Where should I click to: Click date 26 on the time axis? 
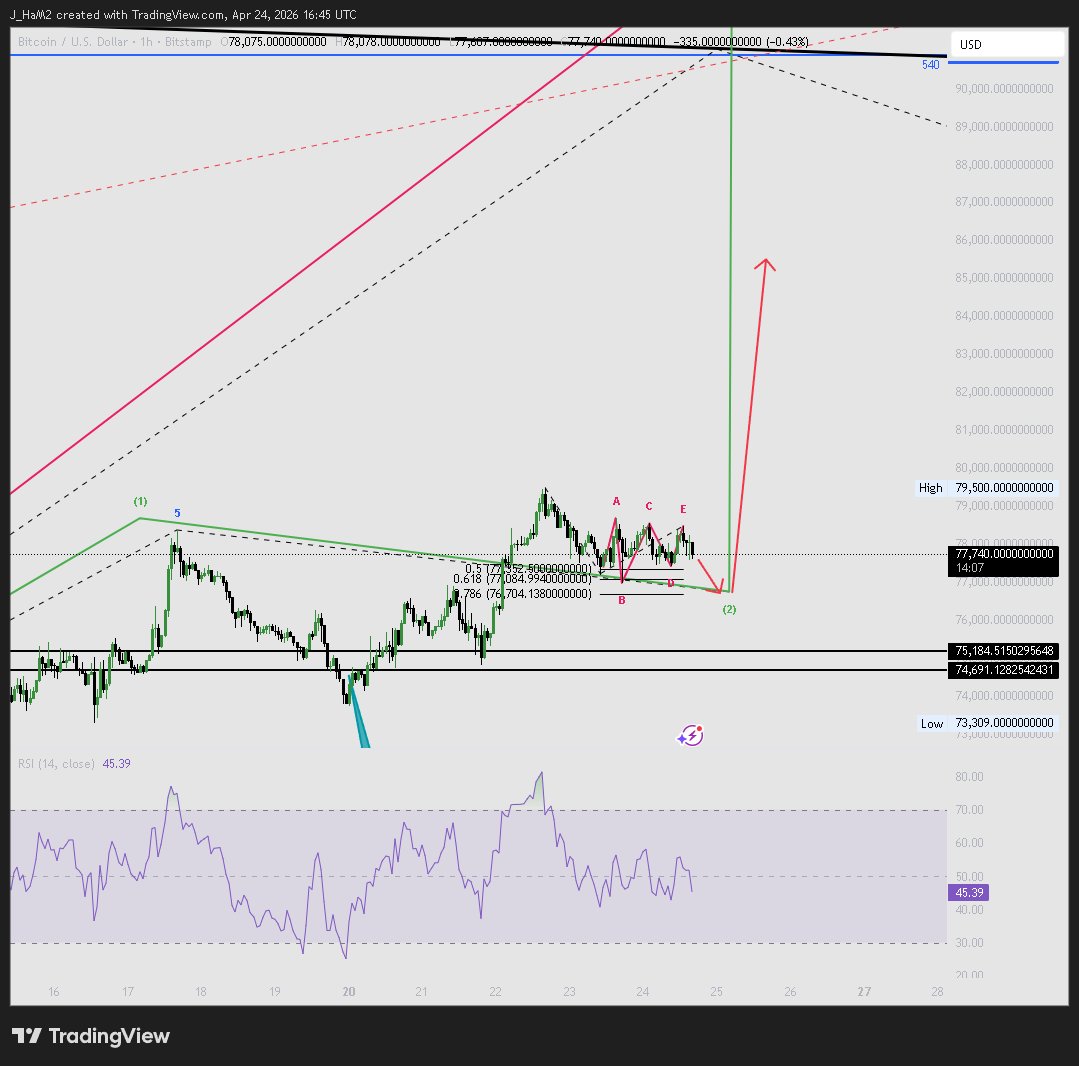click(x=790, y=992)
